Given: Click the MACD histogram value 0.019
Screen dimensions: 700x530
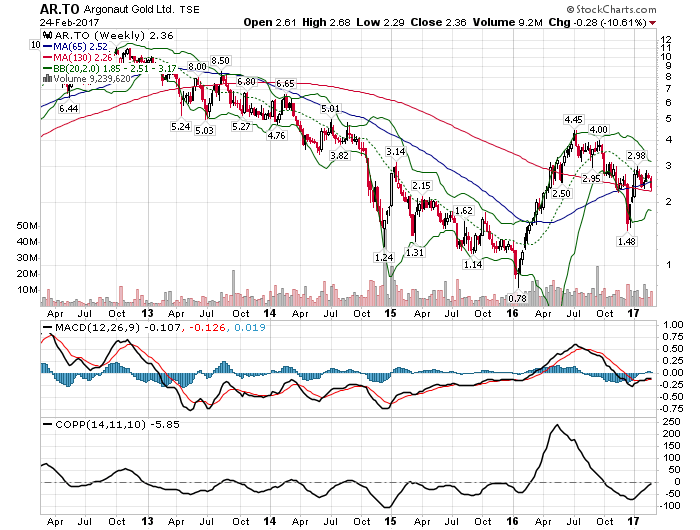Looking at the screenshot, I should [x=250, y=327].
